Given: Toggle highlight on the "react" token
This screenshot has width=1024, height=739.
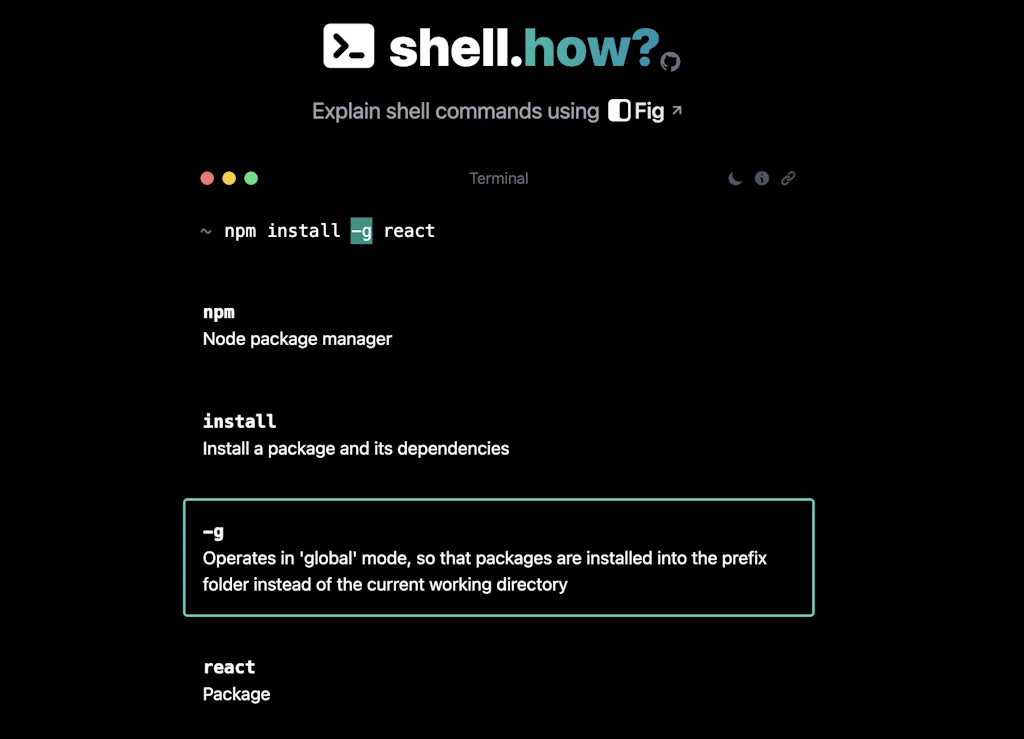Looking at the screenshot, I should [x=409, y=231].
